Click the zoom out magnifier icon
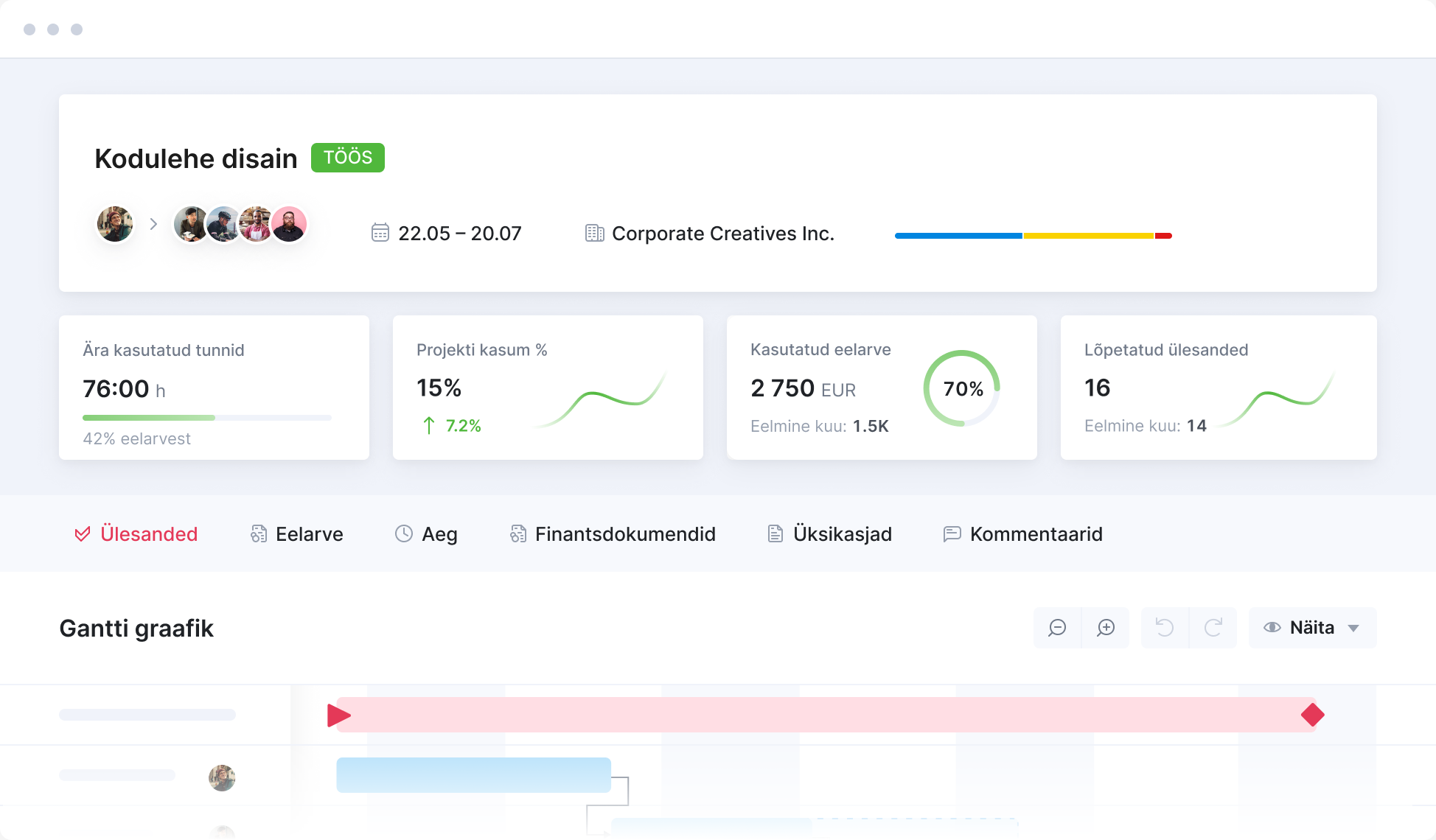Viewport: 1436px width, 840px height. pyautogui.click(x=1057, y=628)
